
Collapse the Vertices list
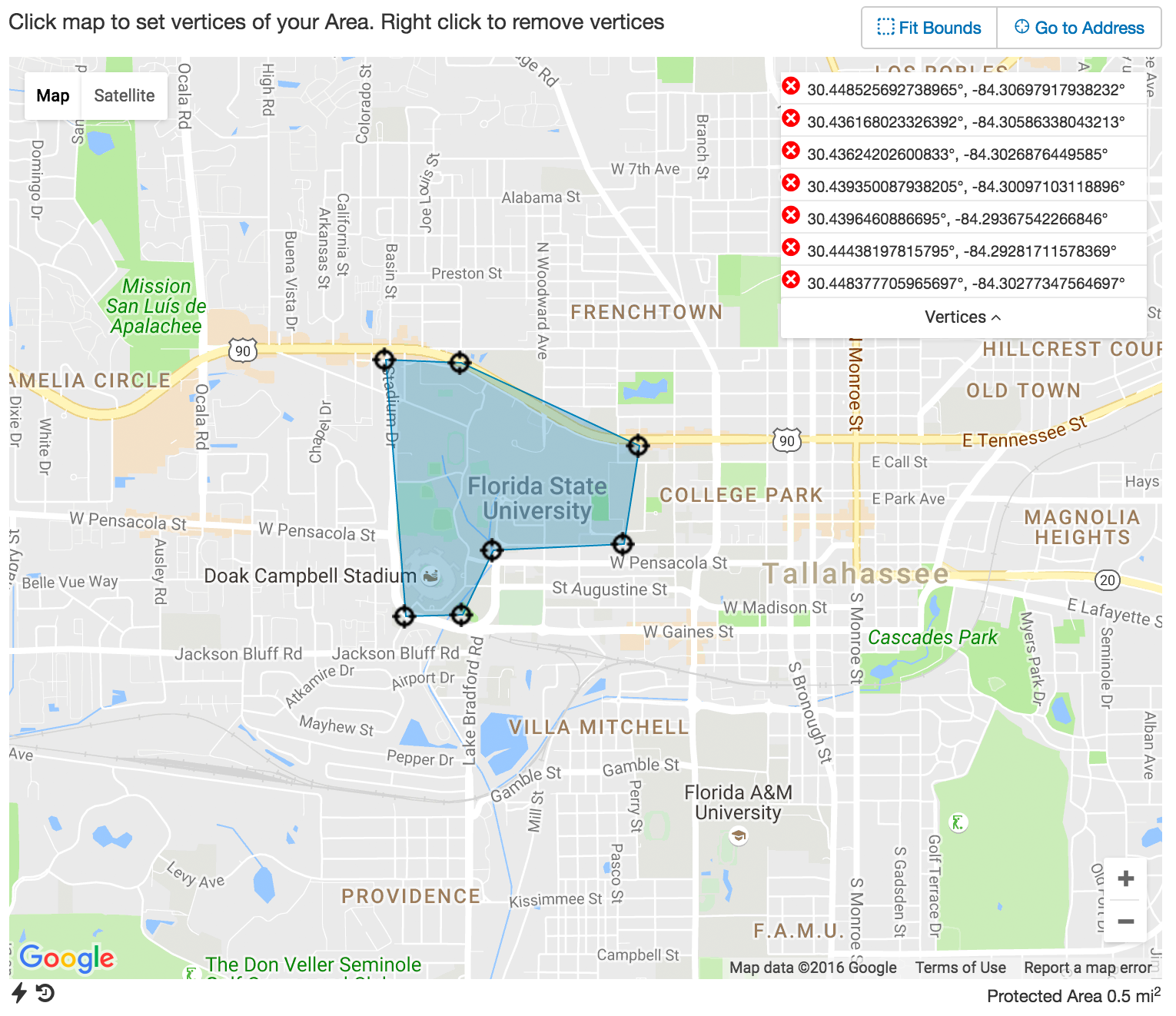click(x=963, y=317)
